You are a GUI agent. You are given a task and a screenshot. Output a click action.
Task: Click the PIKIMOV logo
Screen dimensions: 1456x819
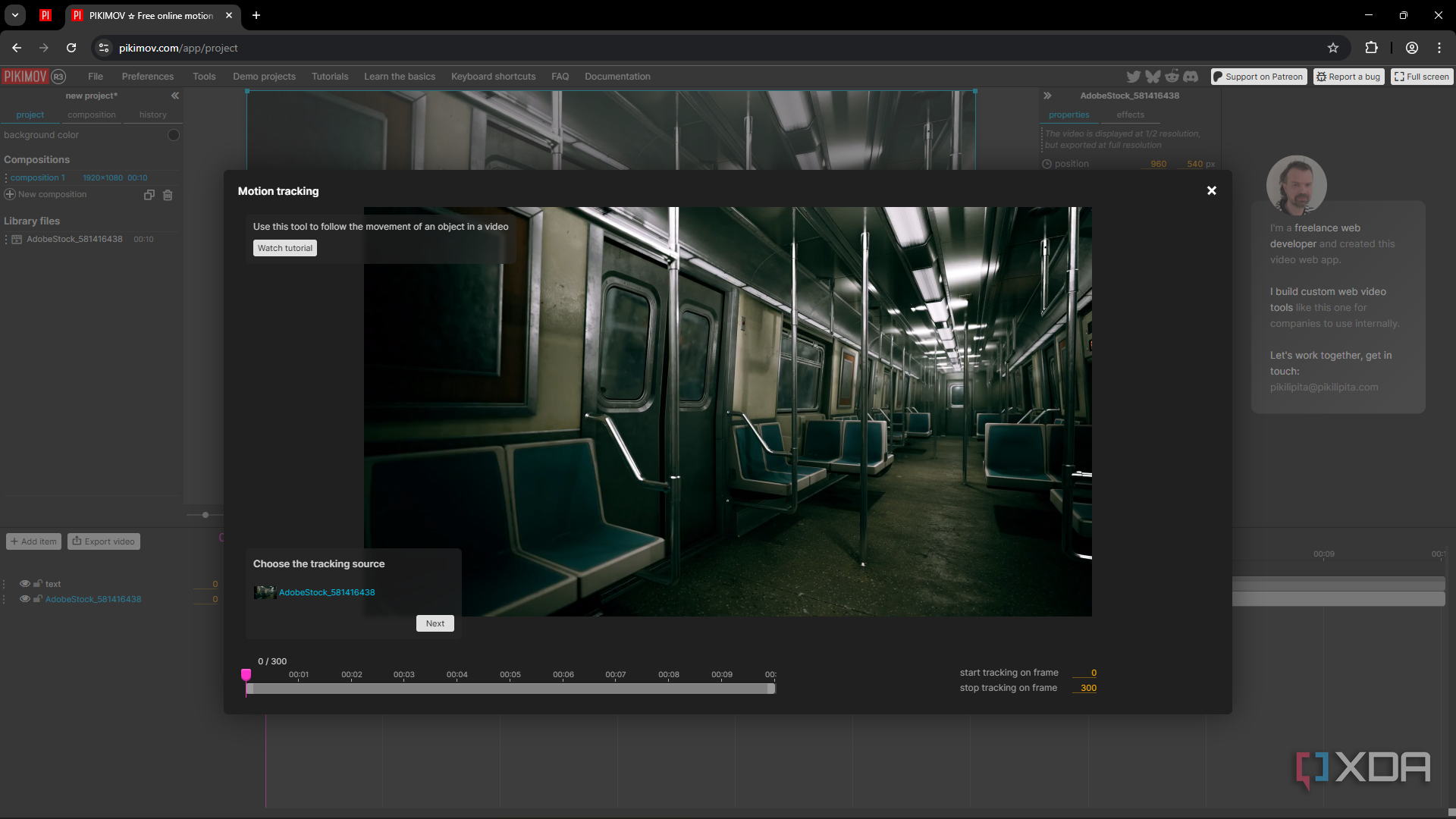pos(25,77)
